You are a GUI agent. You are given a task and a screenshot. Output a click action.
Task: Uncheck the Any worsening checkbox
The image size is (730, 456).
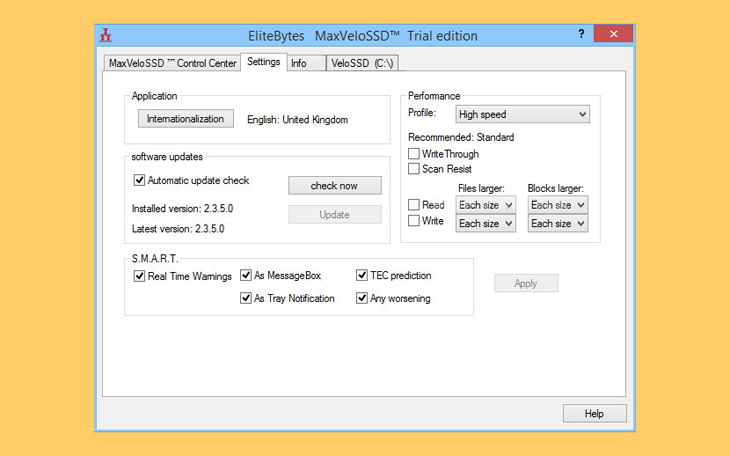363,298
